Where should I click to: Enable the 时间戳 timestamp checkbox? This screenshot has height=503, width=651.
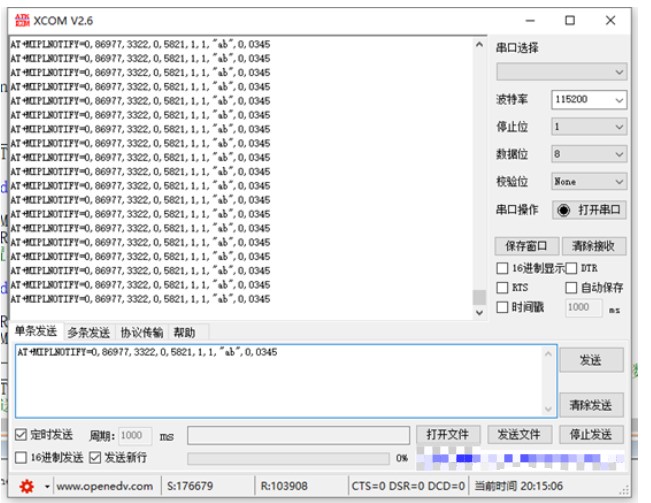pos(502,308)
